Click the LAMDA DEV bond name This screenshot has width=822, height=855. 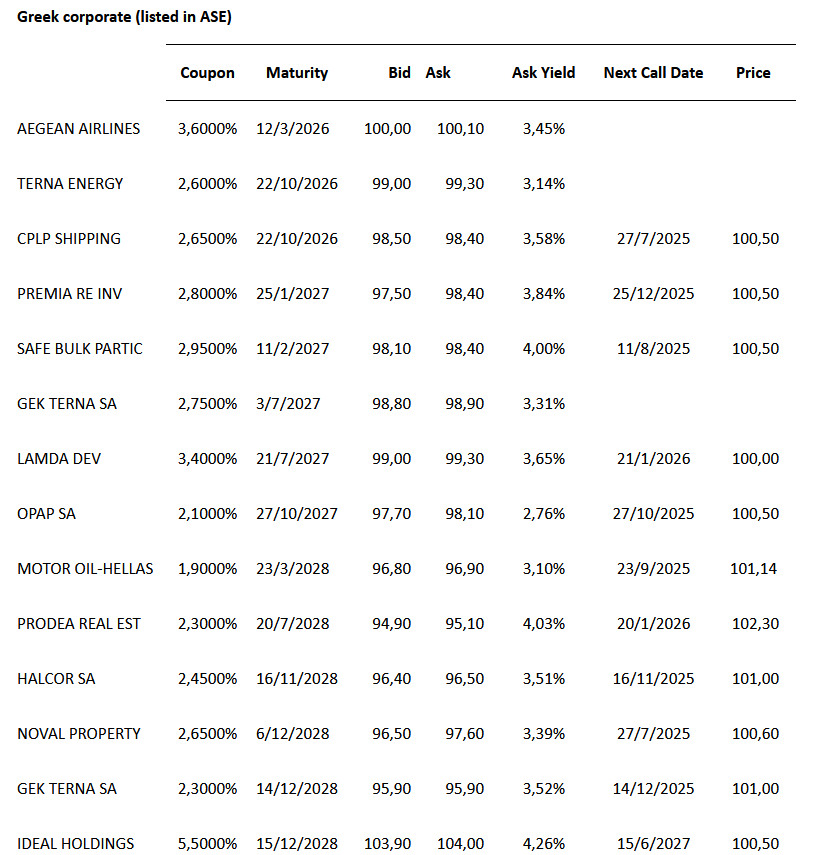59,459
